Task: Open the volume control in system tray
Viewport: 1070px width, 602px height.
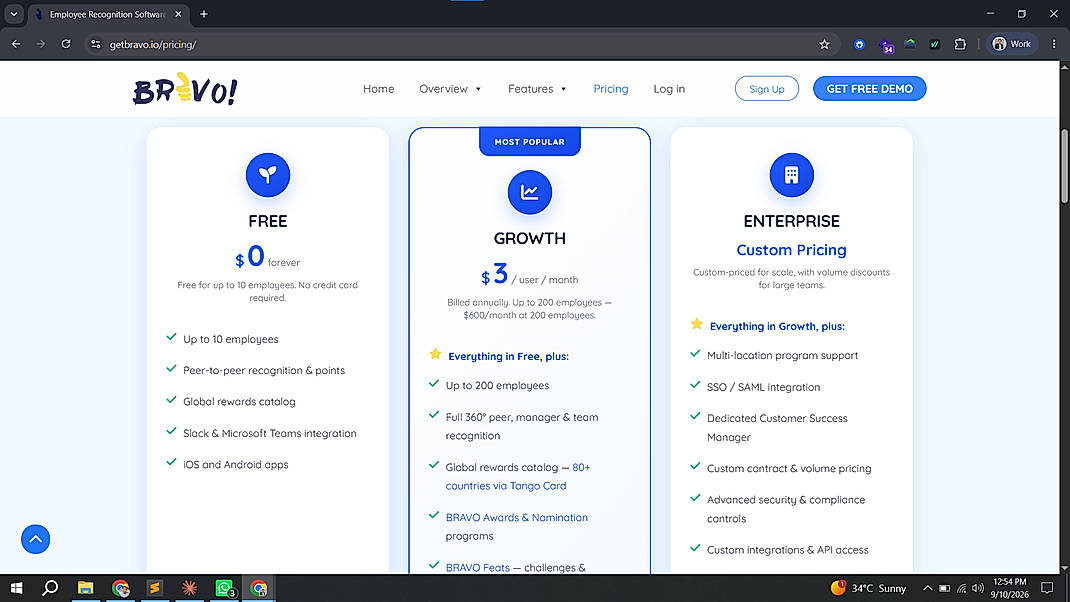Action: click(978, 588)
